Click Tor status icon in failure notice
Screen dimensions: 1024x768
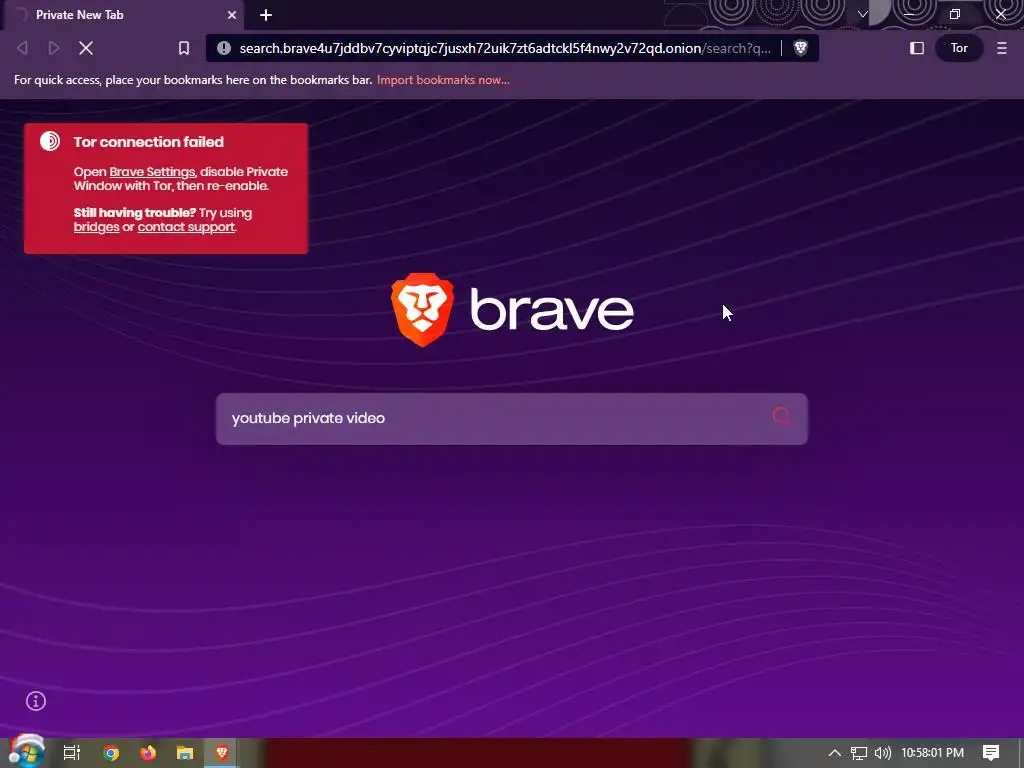pos(50,141)
